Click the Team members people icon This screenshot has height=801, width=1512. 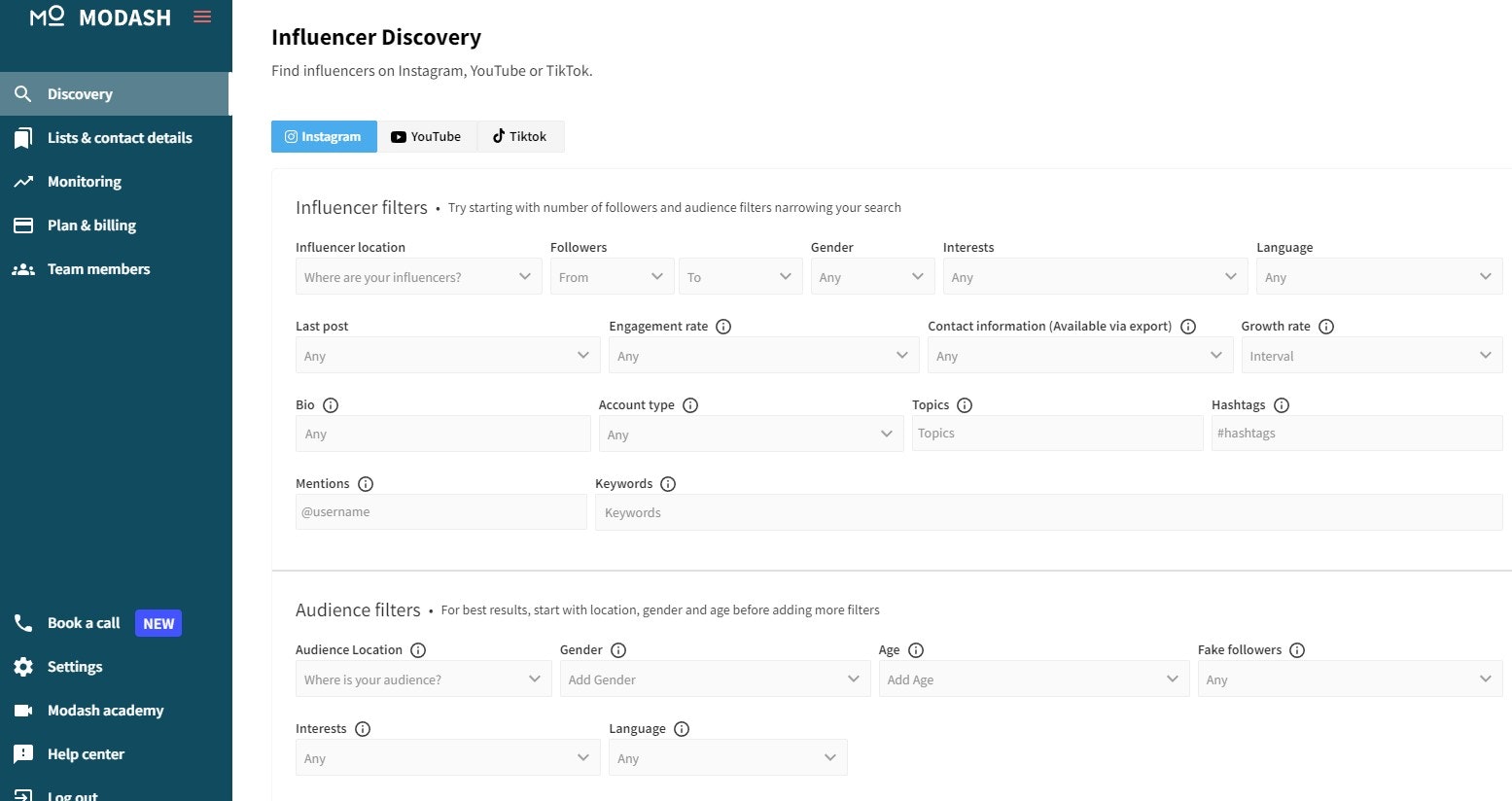(x=24, y=268)
